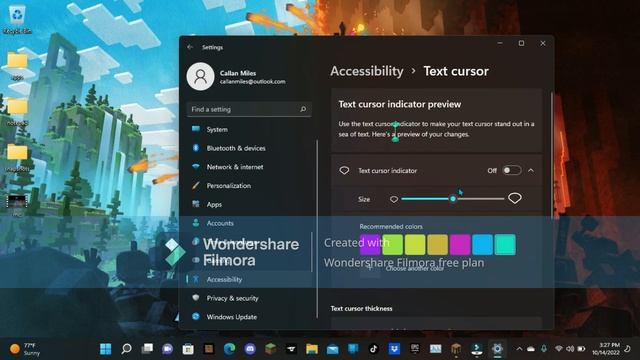
Task: Click the large indicator icon right of Size slider
Action: tap(515, 198)
